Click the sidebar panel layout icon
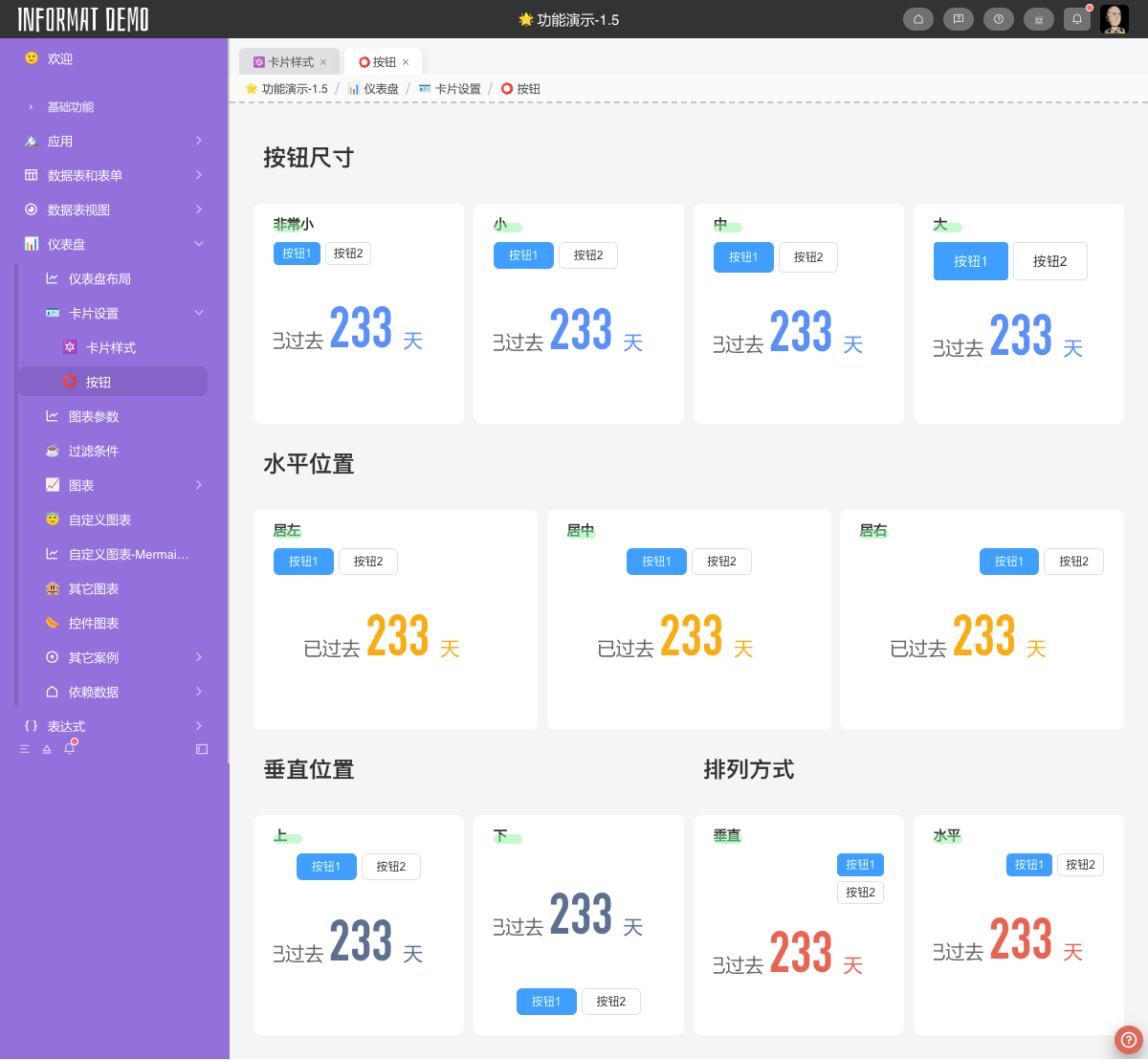Viewport: 1148px width, 1060px height. tap(201, 749)
